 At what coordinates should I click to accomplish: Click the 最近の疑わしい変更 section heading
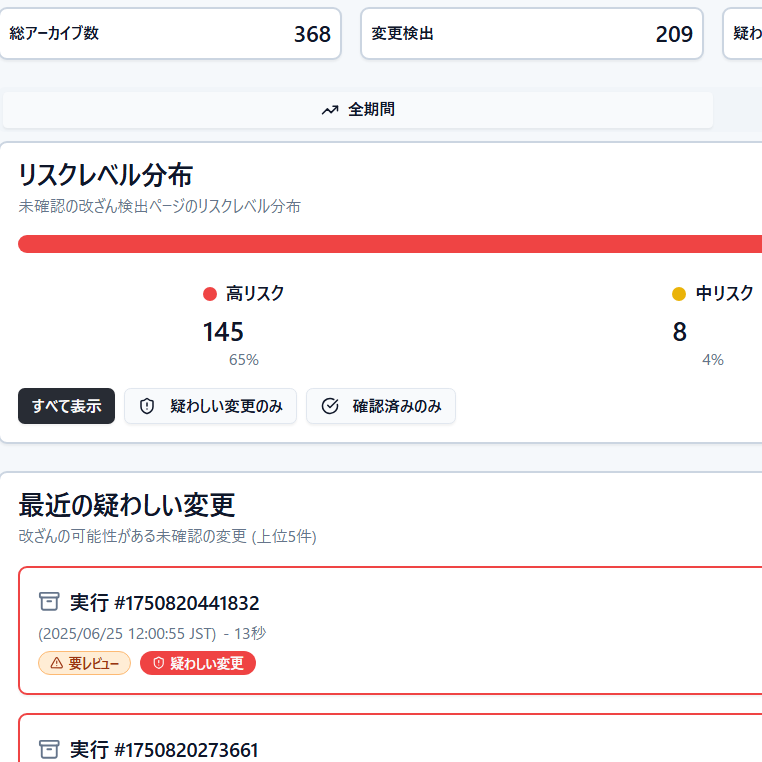(126, 505)
